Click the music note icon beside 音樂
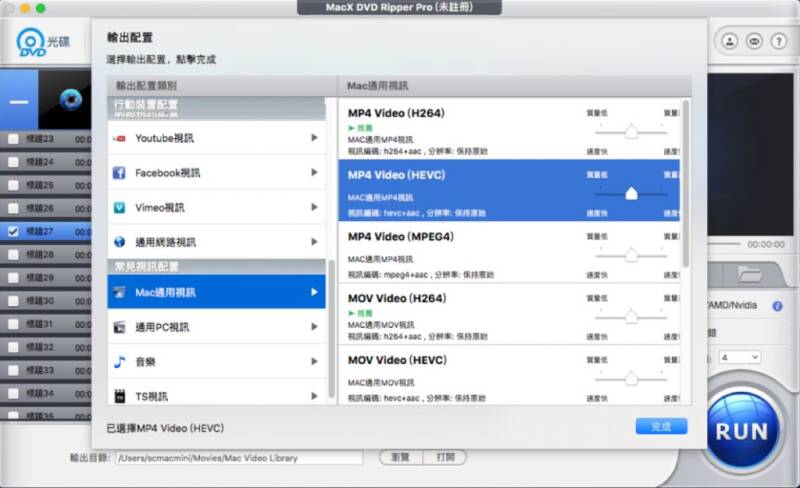 pos(119,361)
